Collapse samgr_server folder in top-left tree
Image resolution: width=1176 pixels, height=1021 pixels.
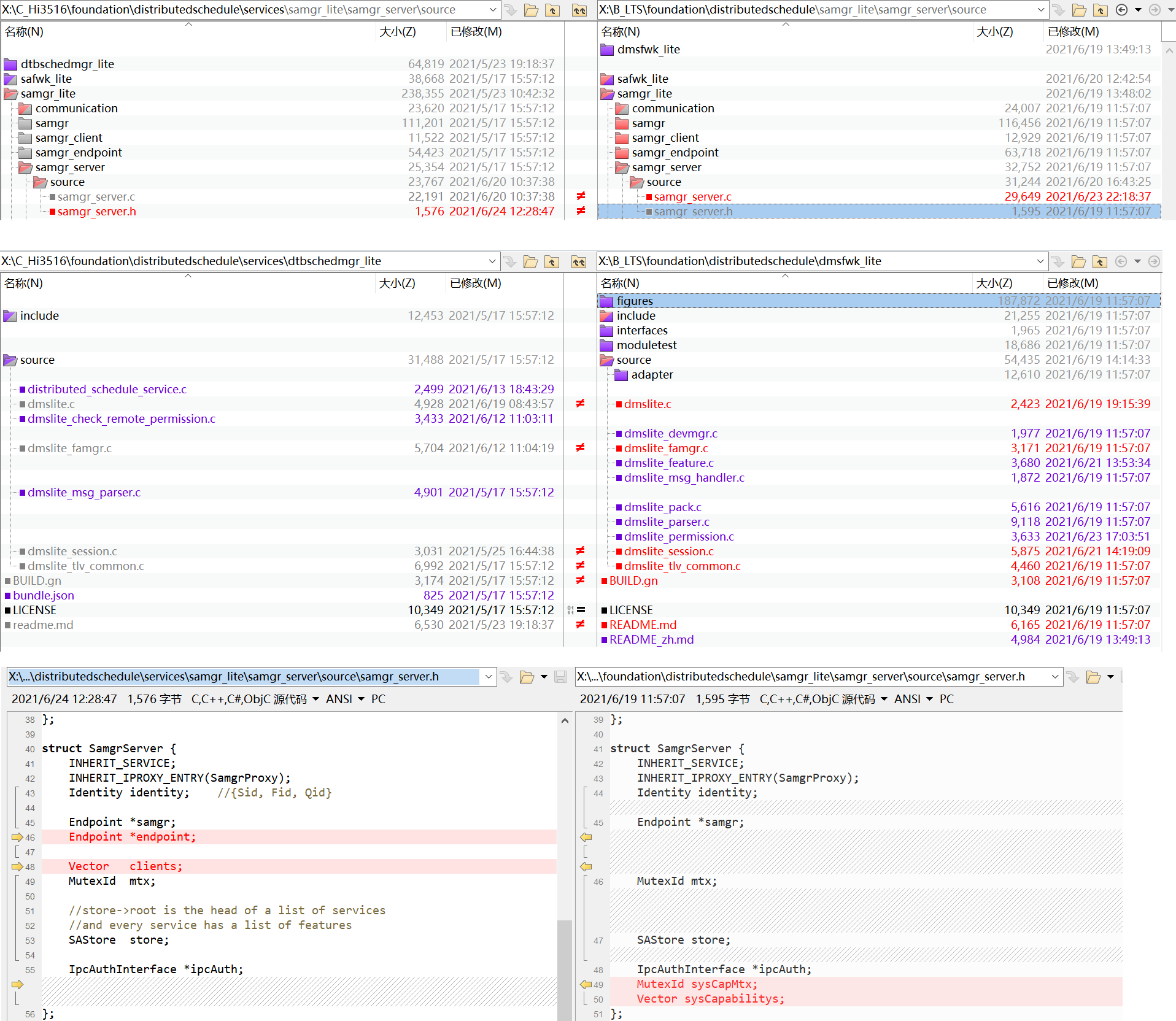(x=25, y=168)
